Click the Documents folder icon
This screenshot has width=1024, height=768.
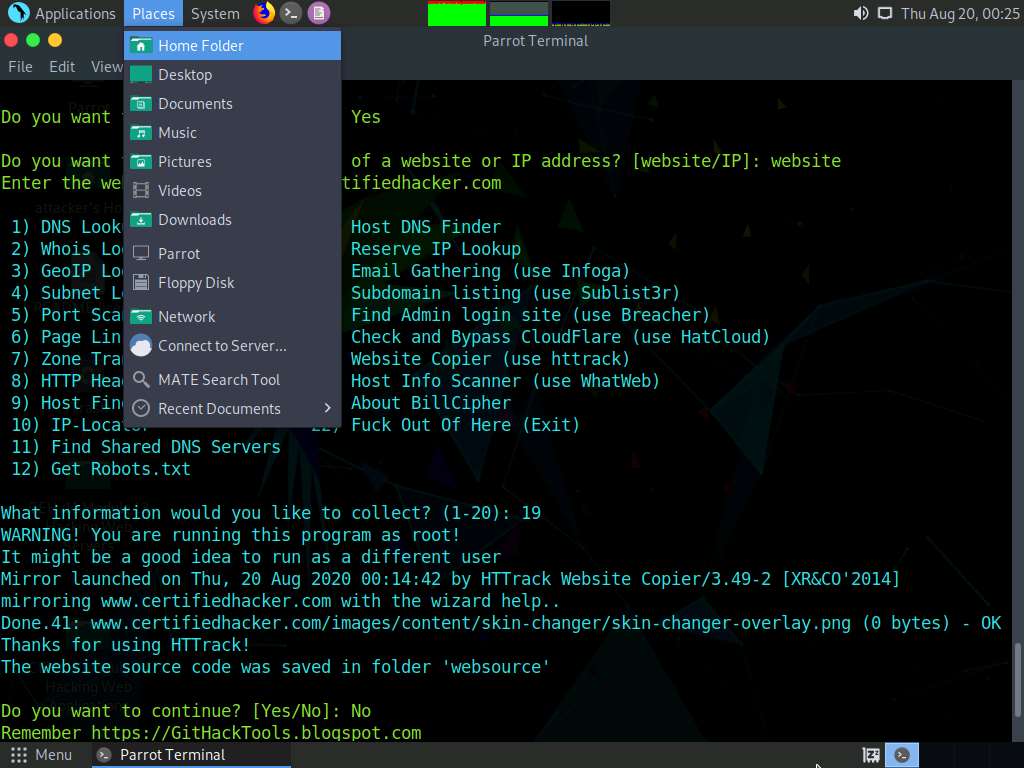(140, 103)
